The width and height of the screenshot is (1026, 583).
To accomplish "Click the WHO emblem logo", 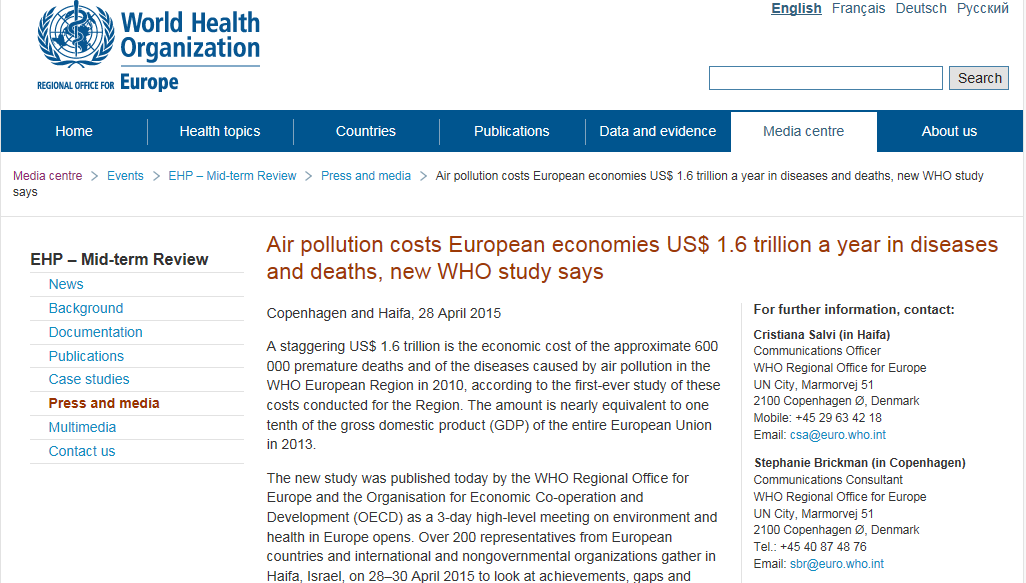I will click(x=76, y=35).
